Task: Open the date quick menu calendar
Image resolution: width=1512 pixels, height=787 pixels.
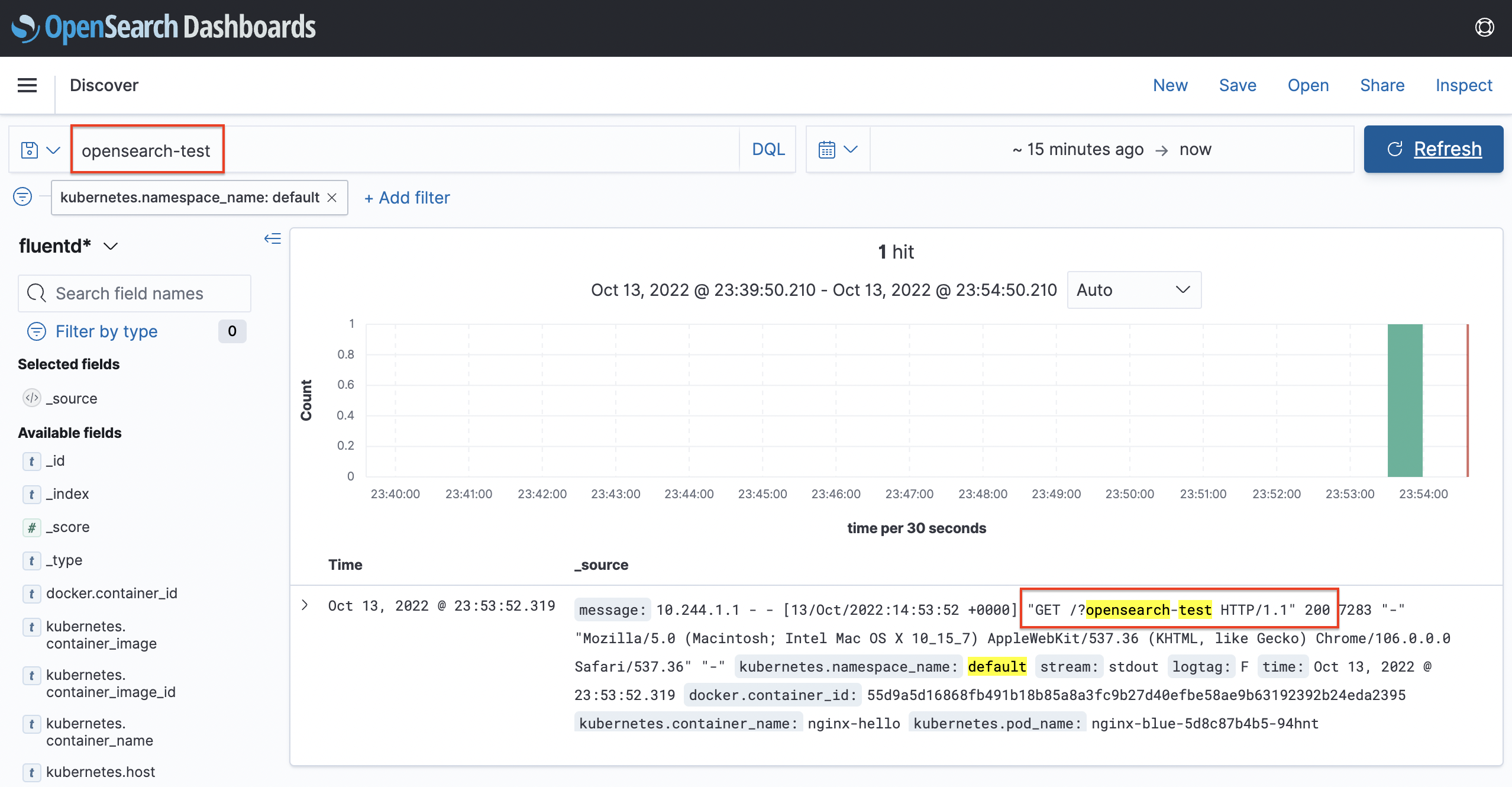Action: [x=838, y=150]
